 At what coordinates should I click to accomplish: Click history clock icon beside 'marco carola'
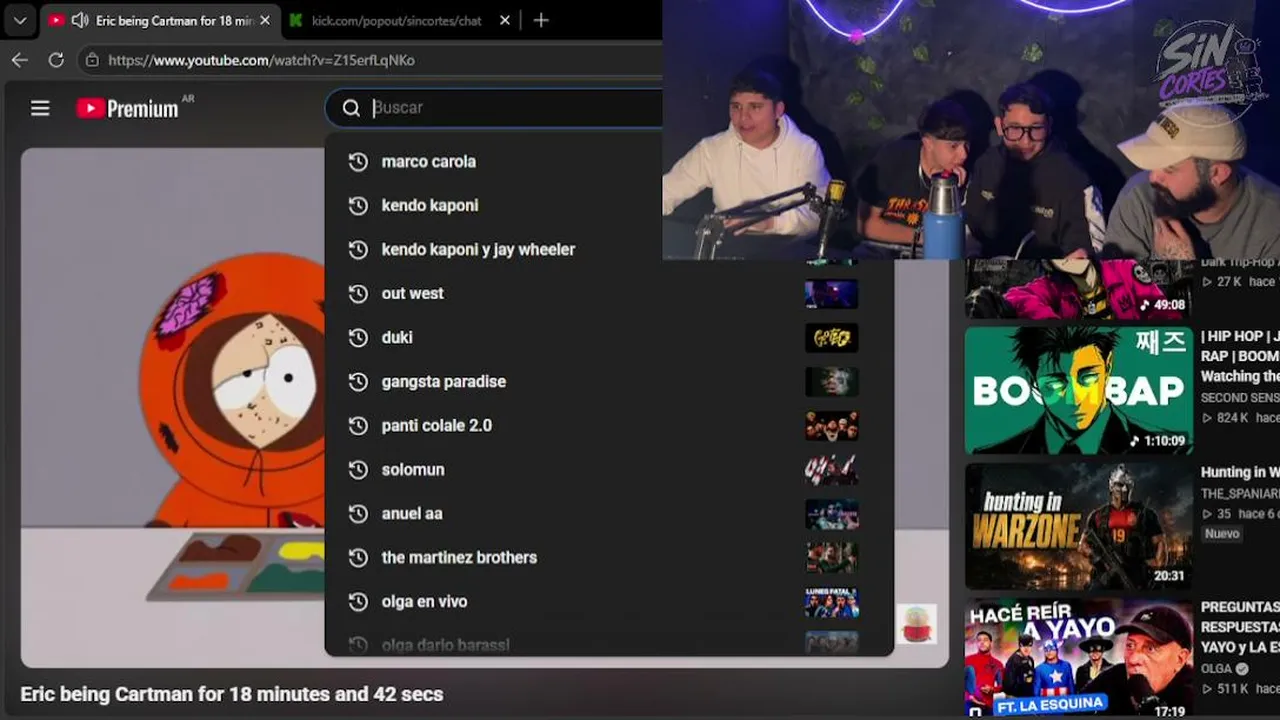click(358, 161)
